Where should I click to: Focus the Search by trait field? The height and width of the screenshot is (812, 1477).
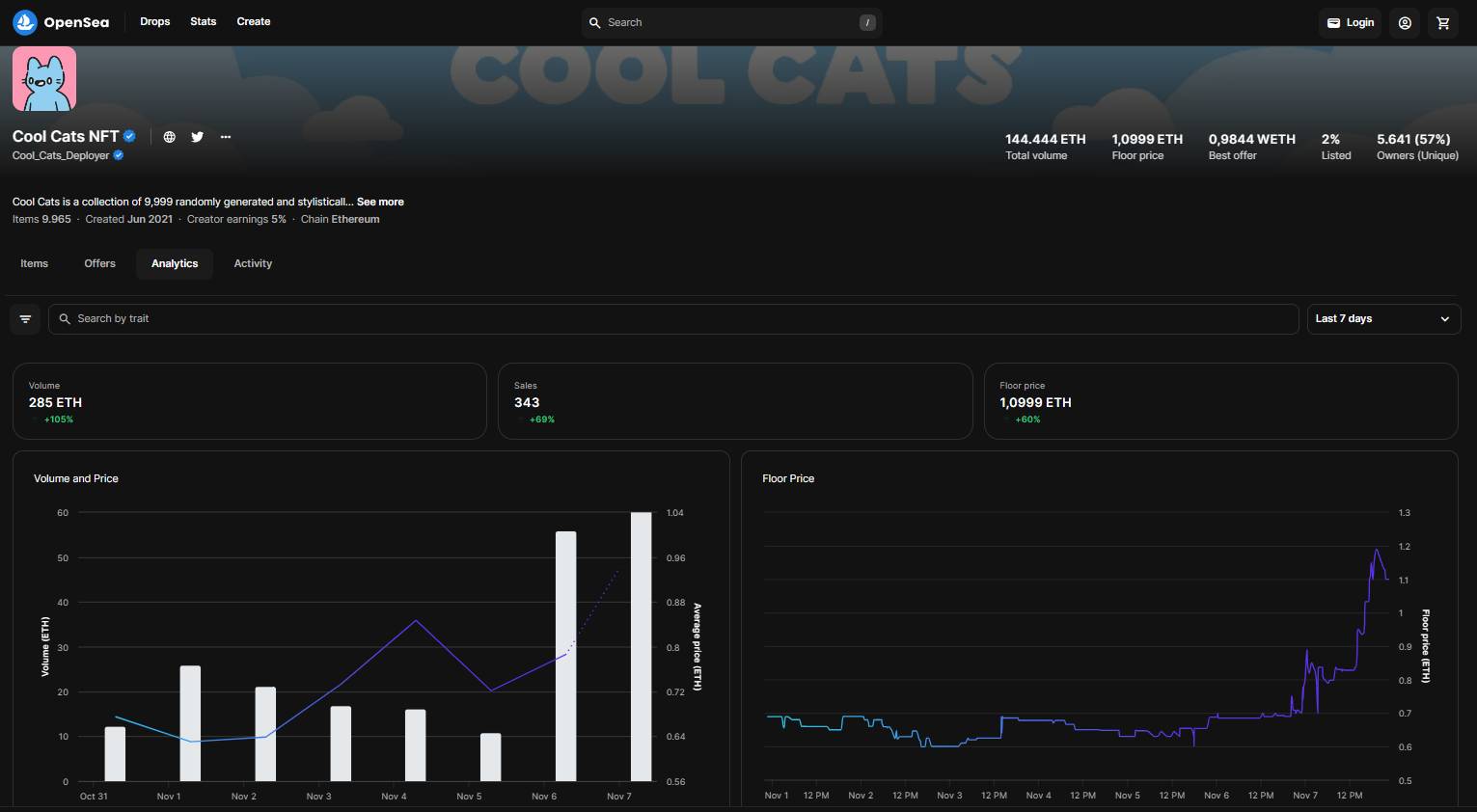(x=673, y=318)
